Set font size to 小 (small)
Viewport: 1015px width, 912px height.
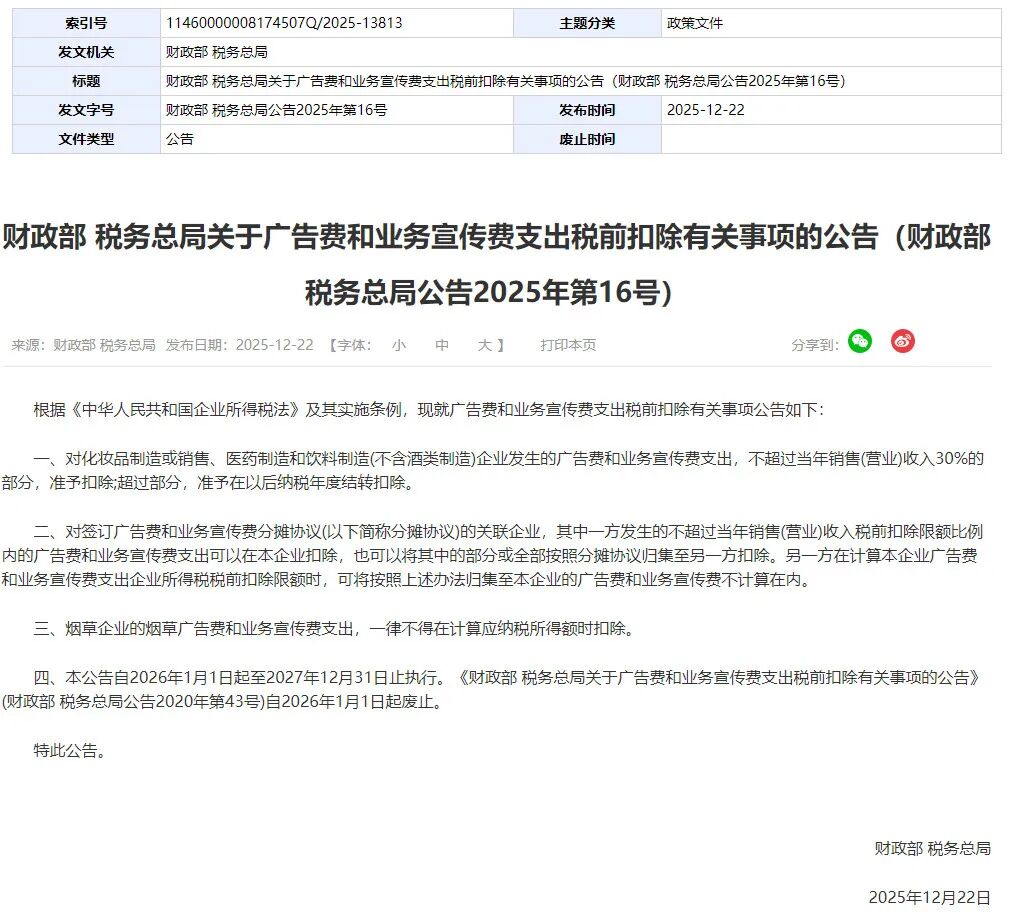[x=399, y=343]
